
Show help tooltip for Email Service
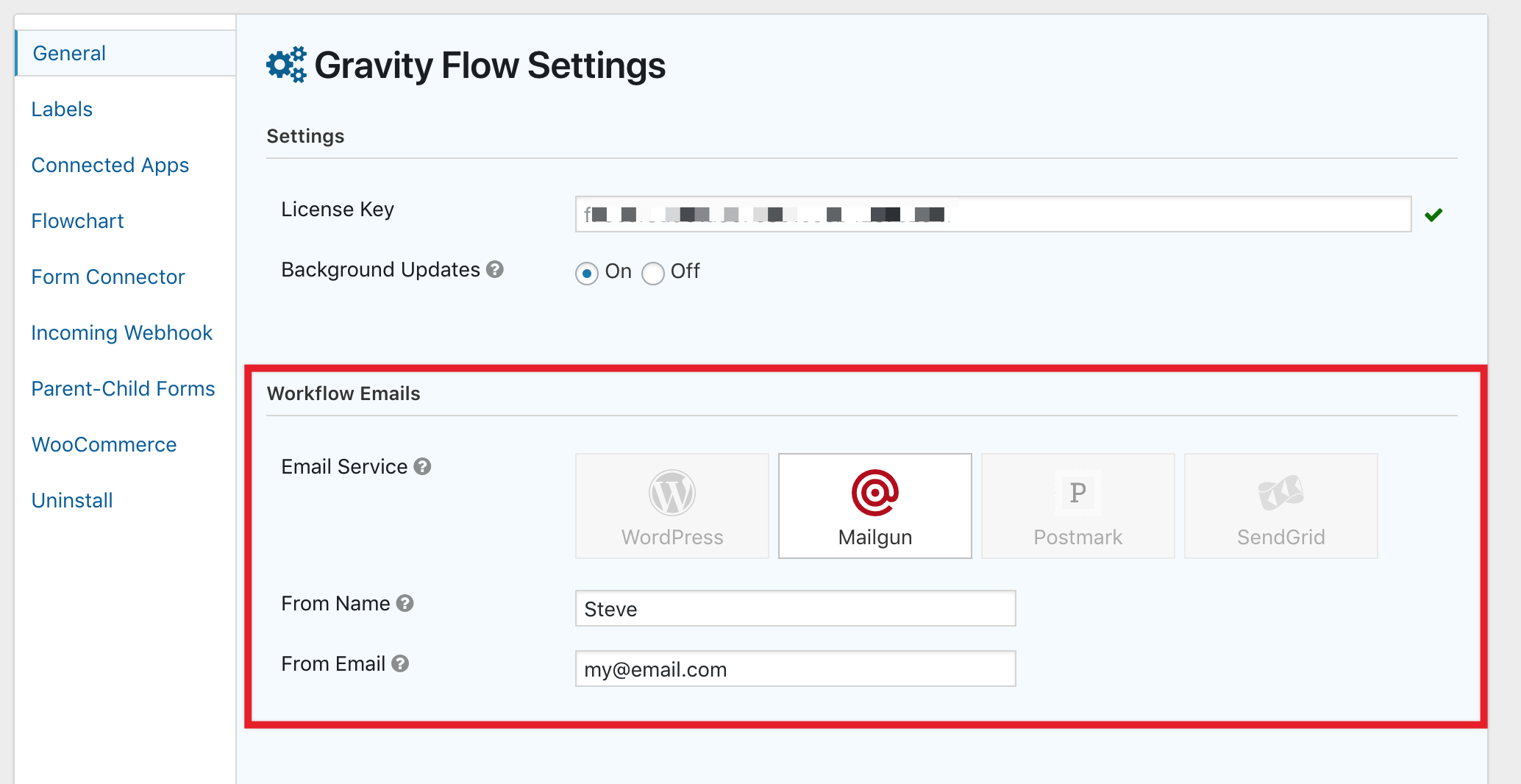tap(422, 466)
